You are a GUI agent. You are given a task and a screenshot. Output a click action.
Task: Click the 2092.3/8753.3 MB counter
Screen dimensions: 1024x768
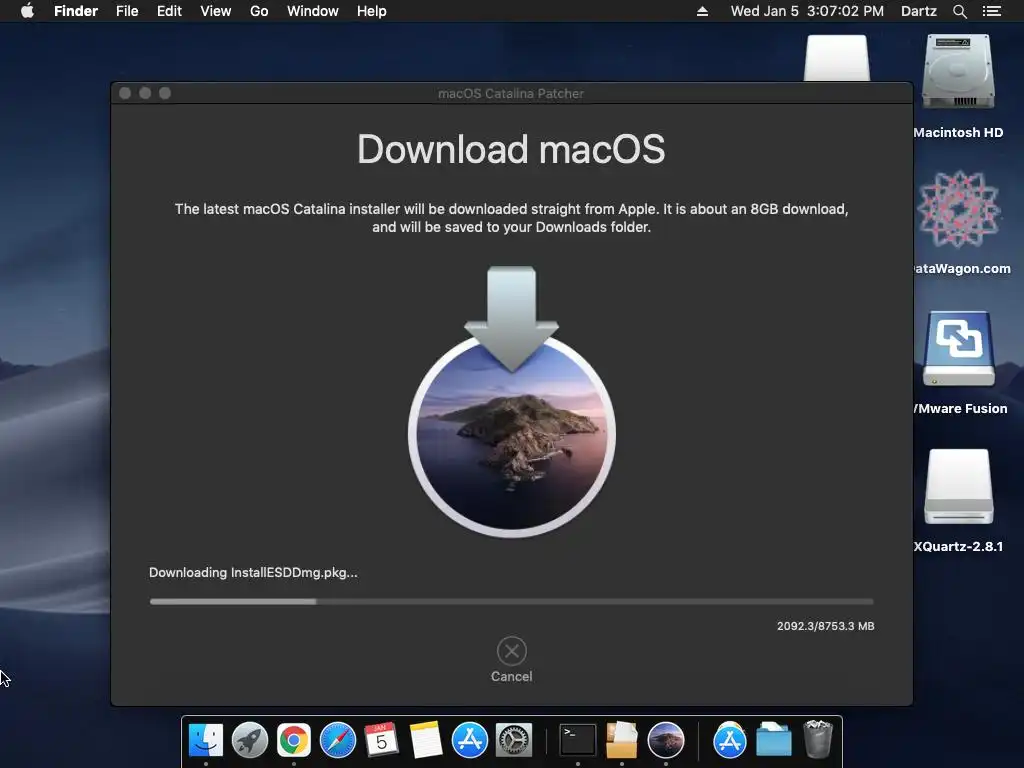coord(825,626)
